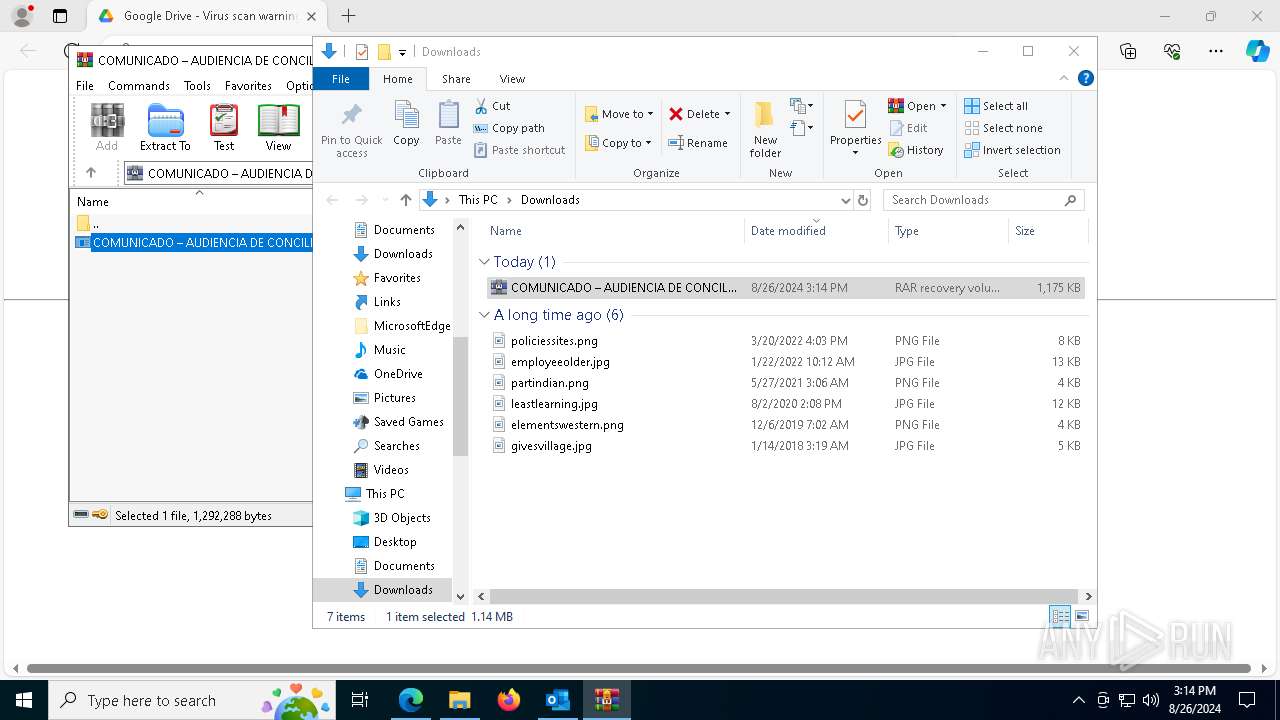
Task: Click This PC in address breadcrumb
Action: [478, 200]
